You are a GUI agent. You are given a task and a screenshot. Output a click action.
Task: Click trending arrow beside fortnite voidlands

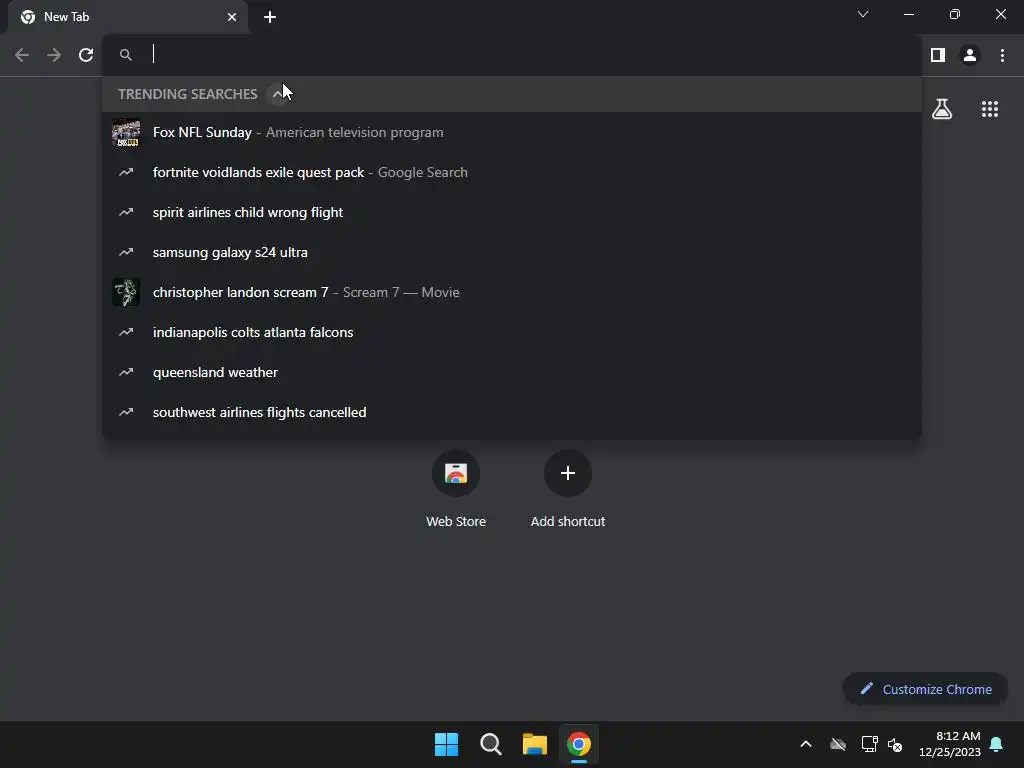click(126, 172)
